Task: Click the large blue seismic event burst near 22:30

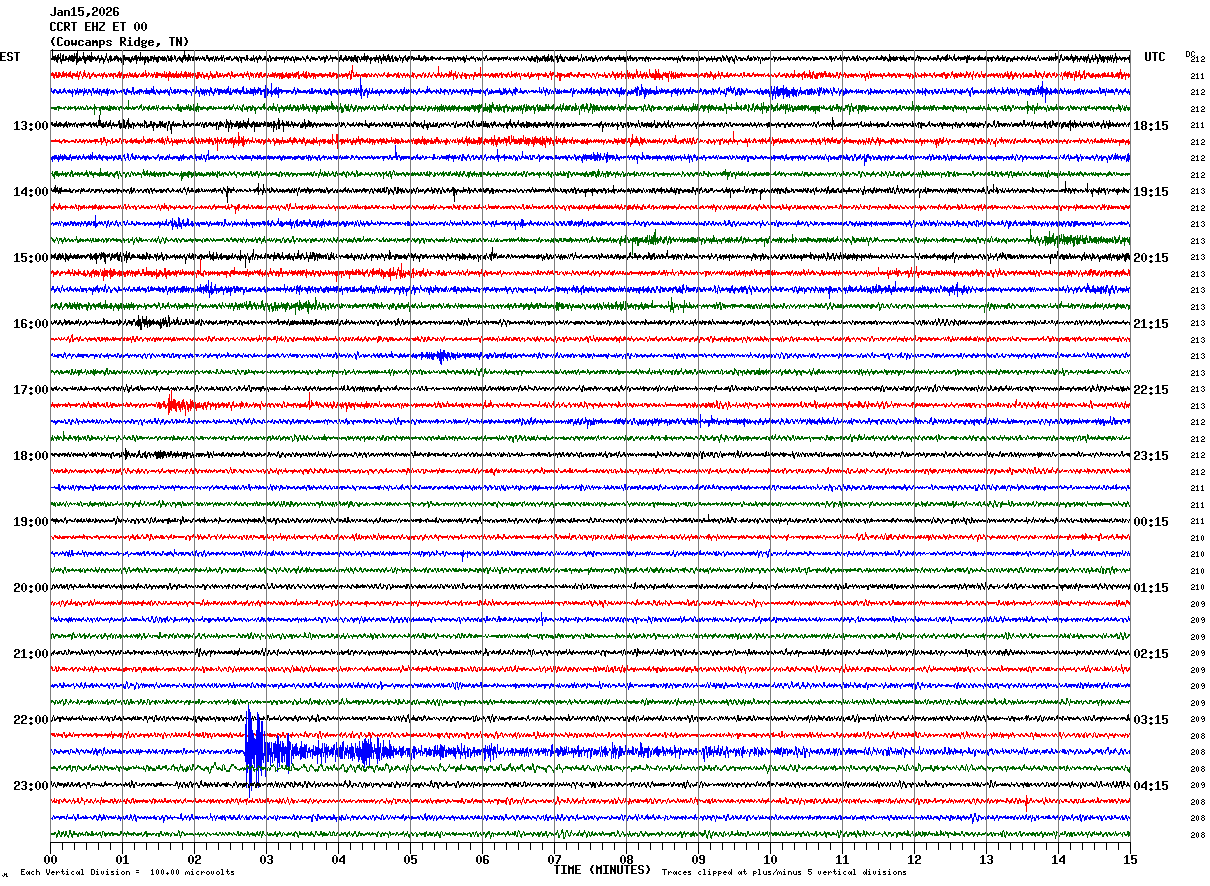Action: [x=256, y=750]
